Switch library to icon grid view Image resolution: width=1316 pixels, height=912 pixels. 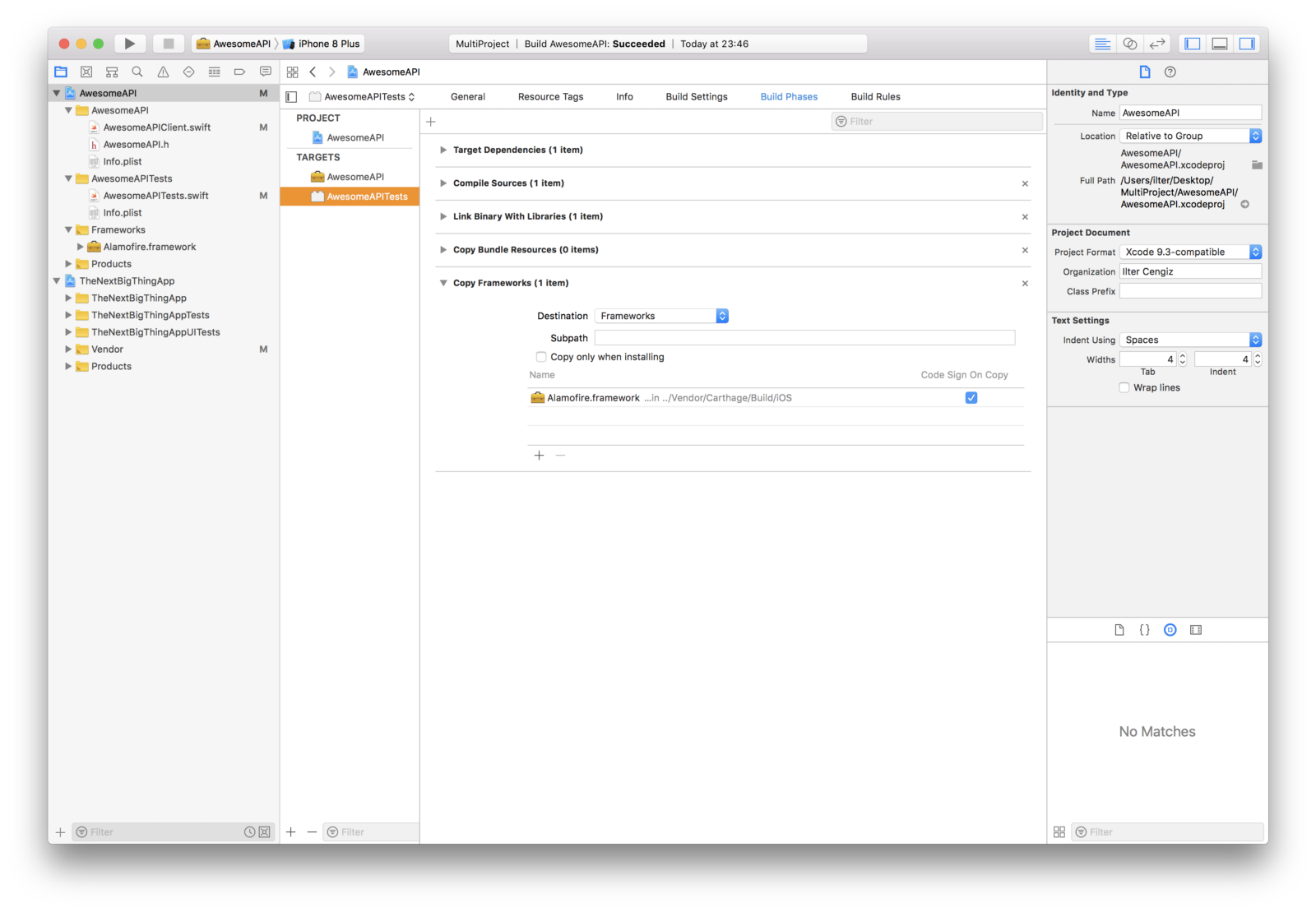[1059, 832]
